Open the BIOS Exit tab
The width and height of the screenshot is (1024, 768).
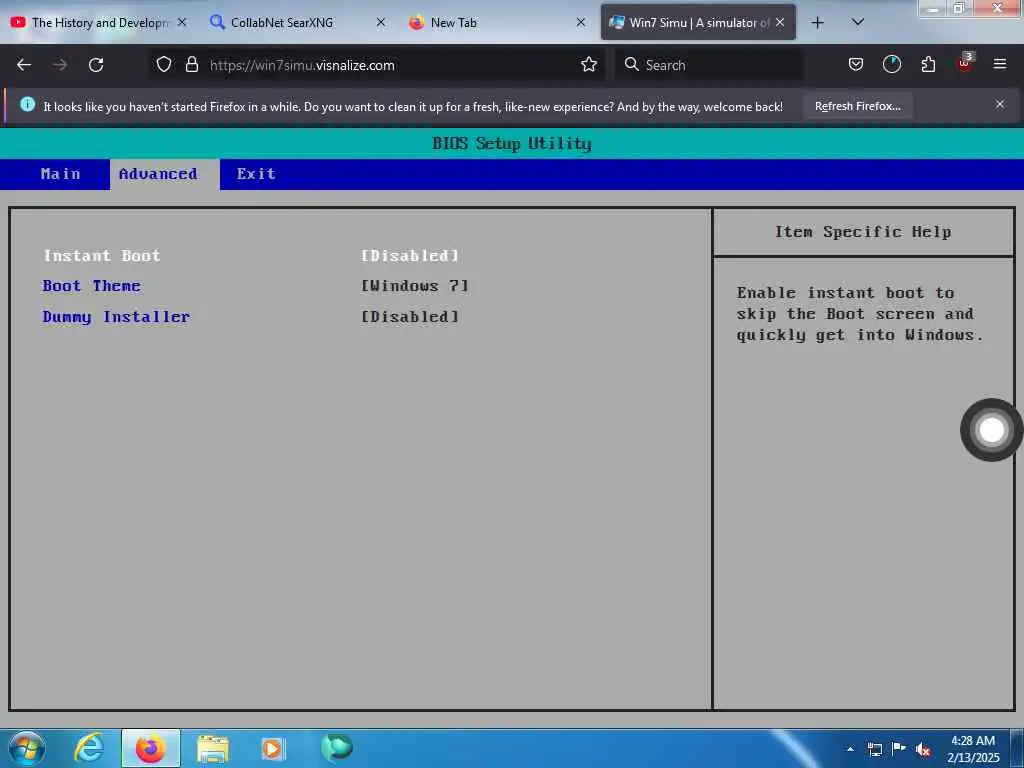[x=256, y=174]
